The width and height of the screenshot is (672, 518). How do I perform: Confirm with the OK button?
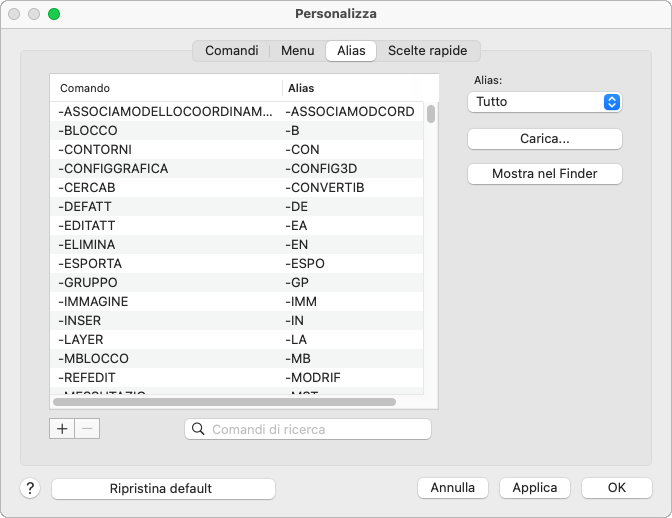pyautogui.click(x=616, y=488)
